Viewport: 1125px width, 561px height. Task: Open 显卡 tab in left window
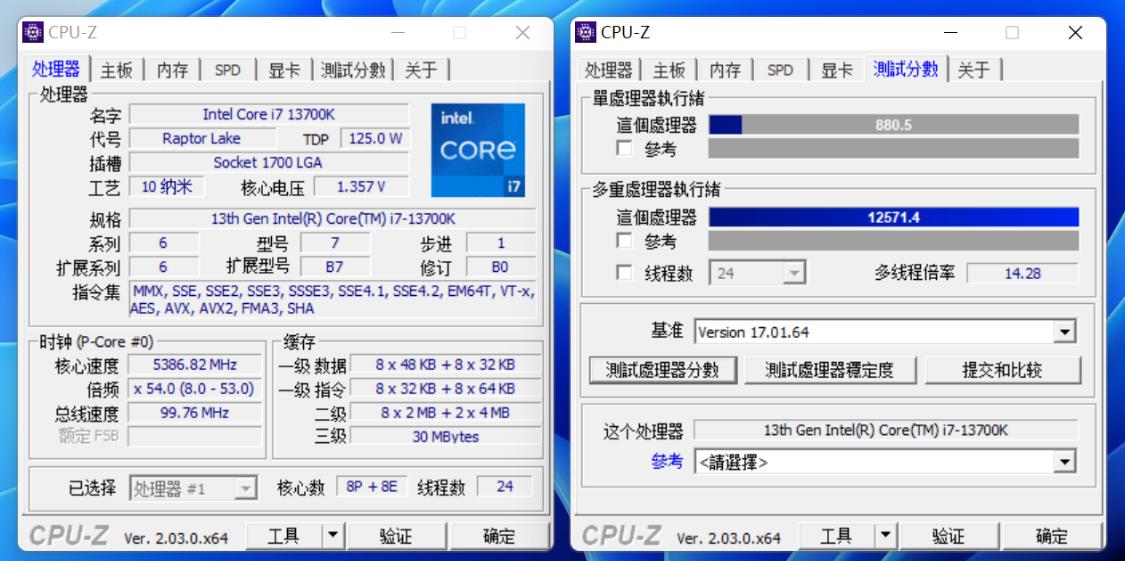tap(284, 70)
